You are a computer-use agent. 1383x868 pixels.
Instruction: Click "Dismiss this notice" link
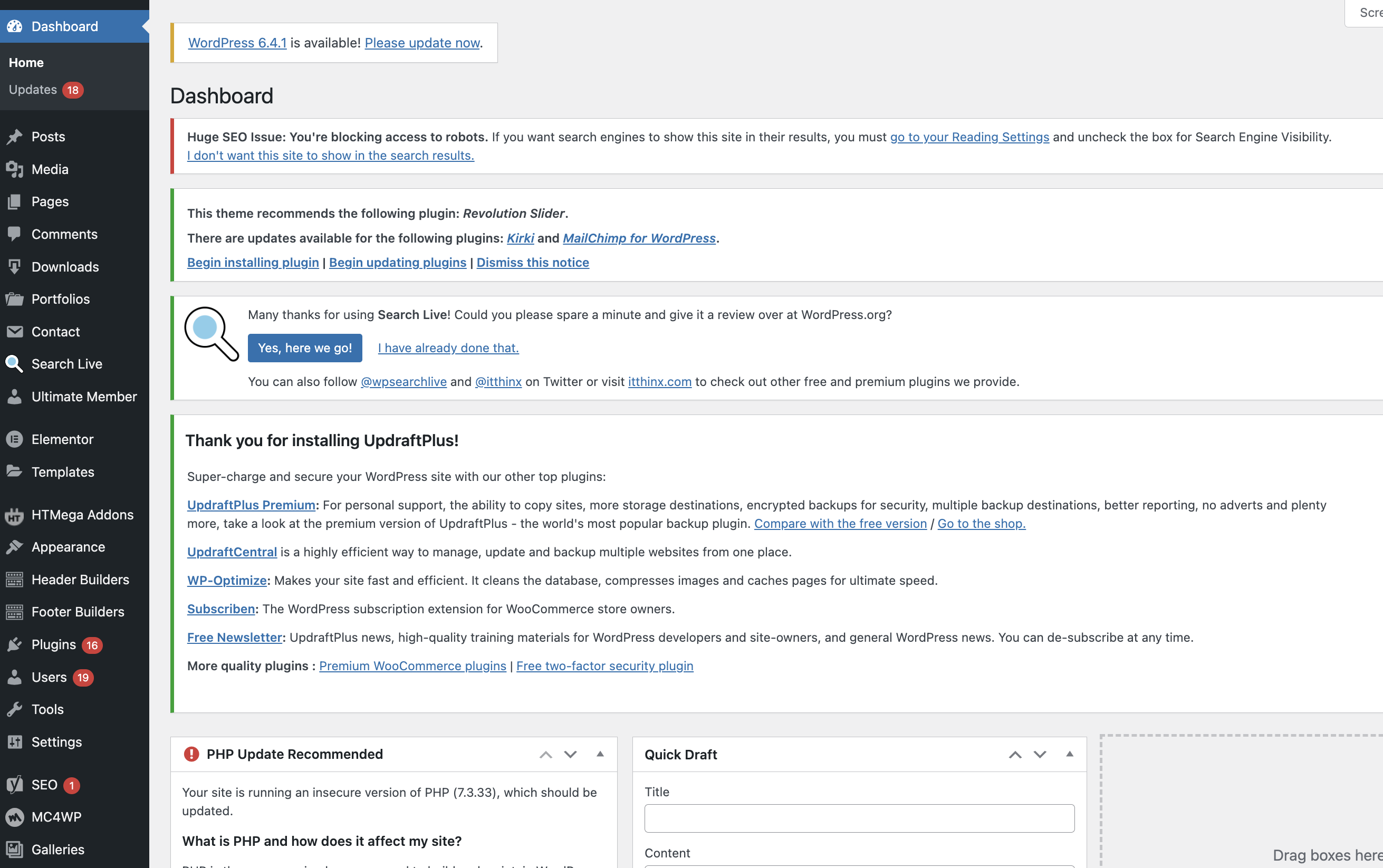pos(532,263)
